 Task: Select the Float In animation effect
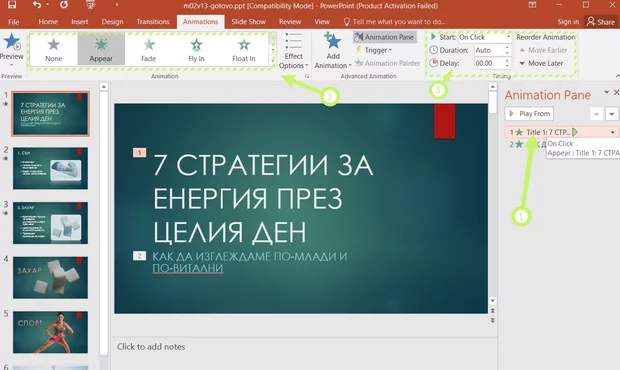[244, 49]
